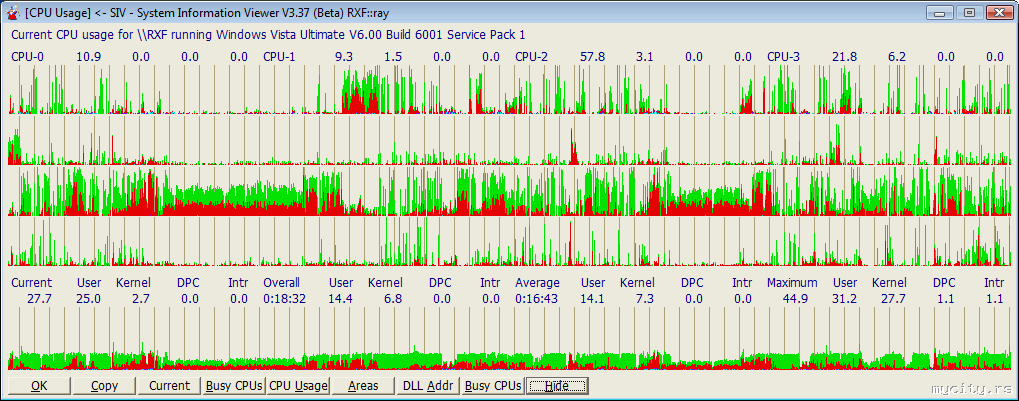Click the first CPU history graph row
Viewport: 1019px width, 401px height.
[510, 90]
